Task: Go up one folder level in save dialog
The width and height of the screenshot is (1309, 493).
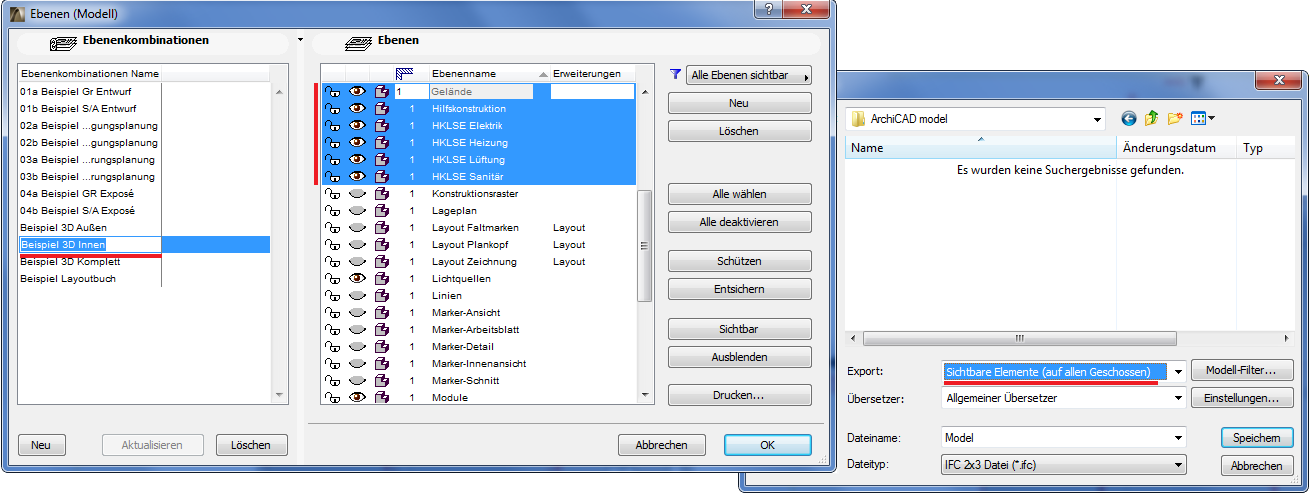Action: (x=1151, y=118)
